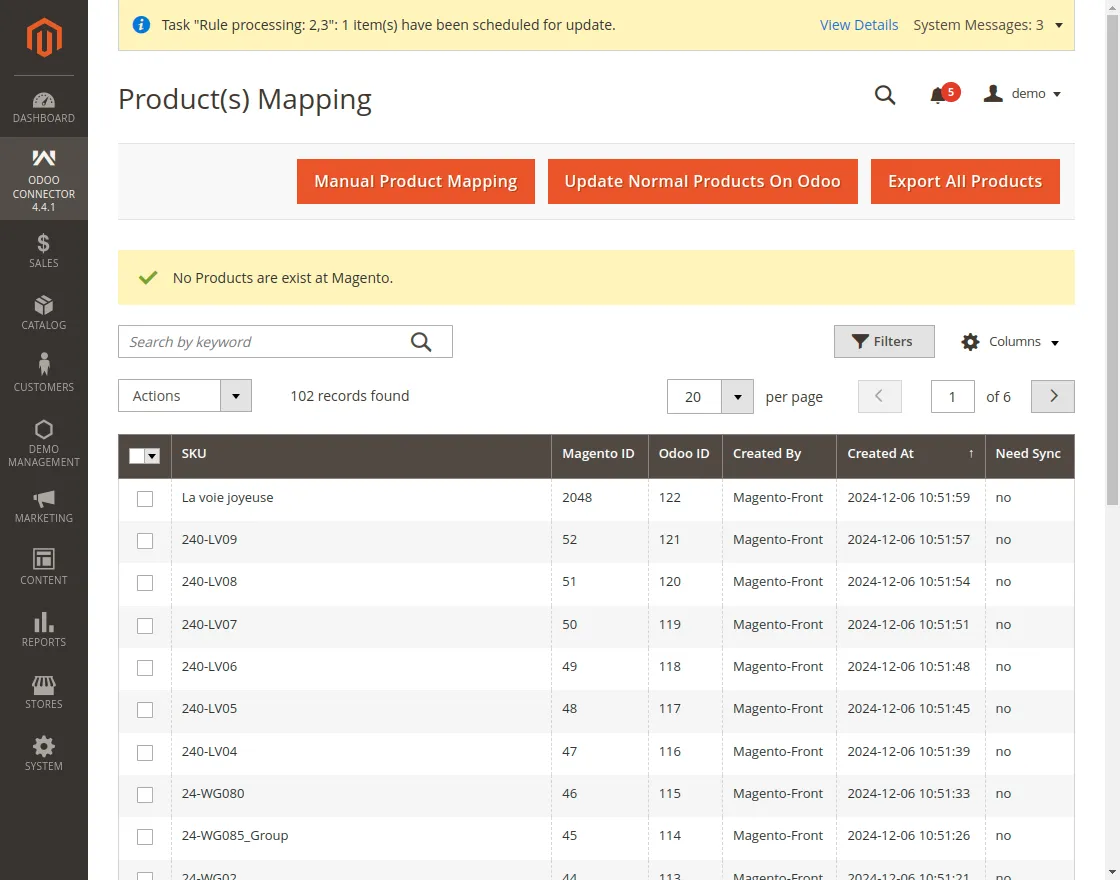The width and height of the screenshot is (1120, 880).
Task: Open the global admin search magnifier
Action: (885, 95)
